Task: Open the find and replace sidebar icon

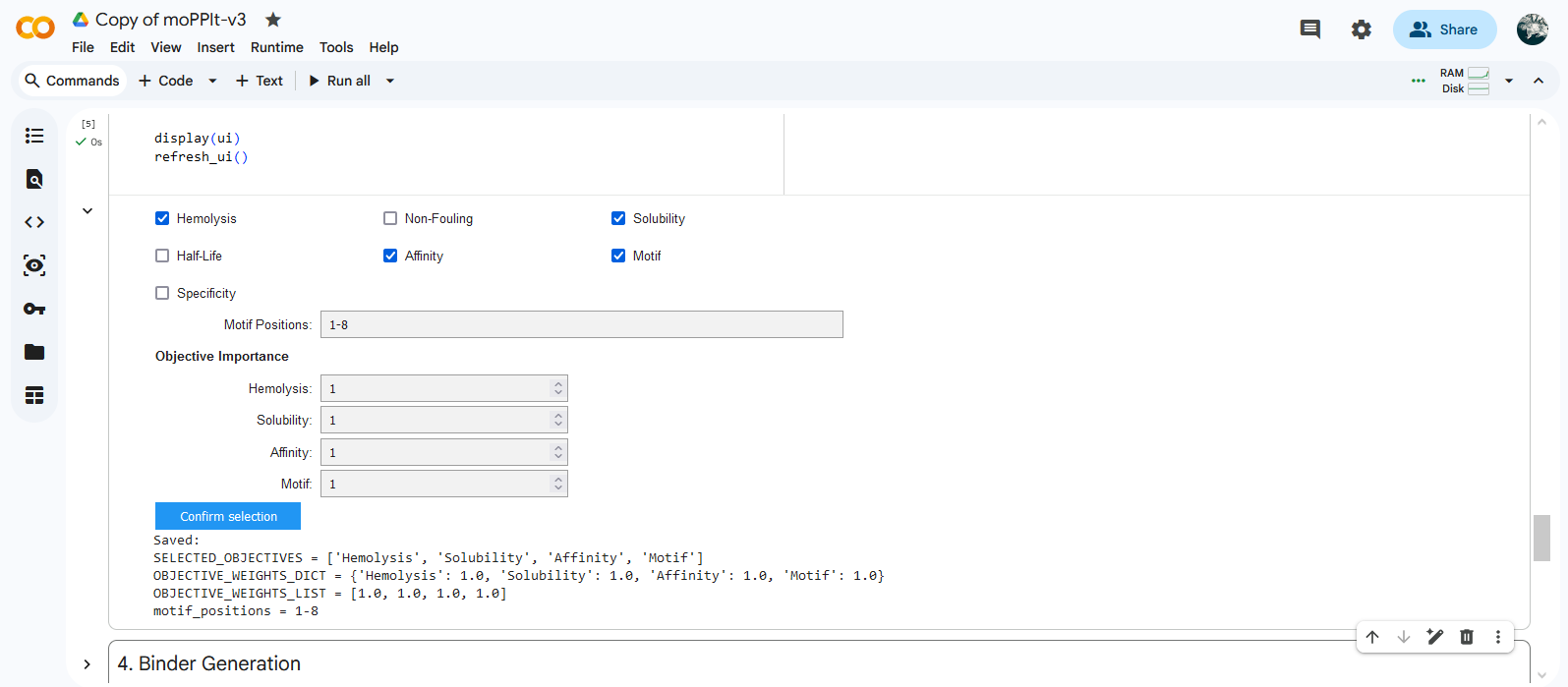Action: [x=34, y=179]
